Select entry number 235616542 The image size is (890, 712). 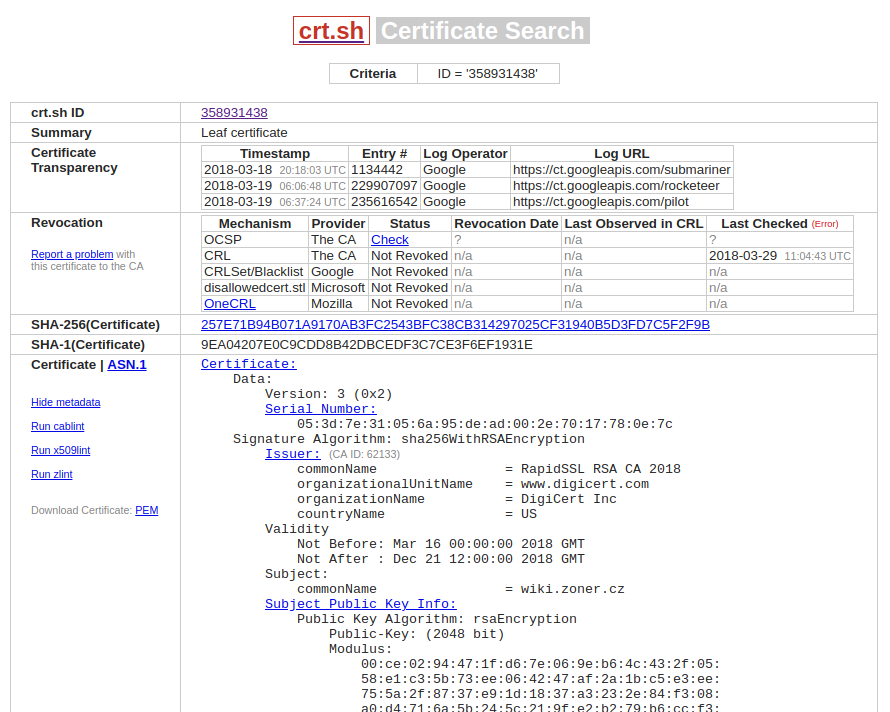(384, 202)
